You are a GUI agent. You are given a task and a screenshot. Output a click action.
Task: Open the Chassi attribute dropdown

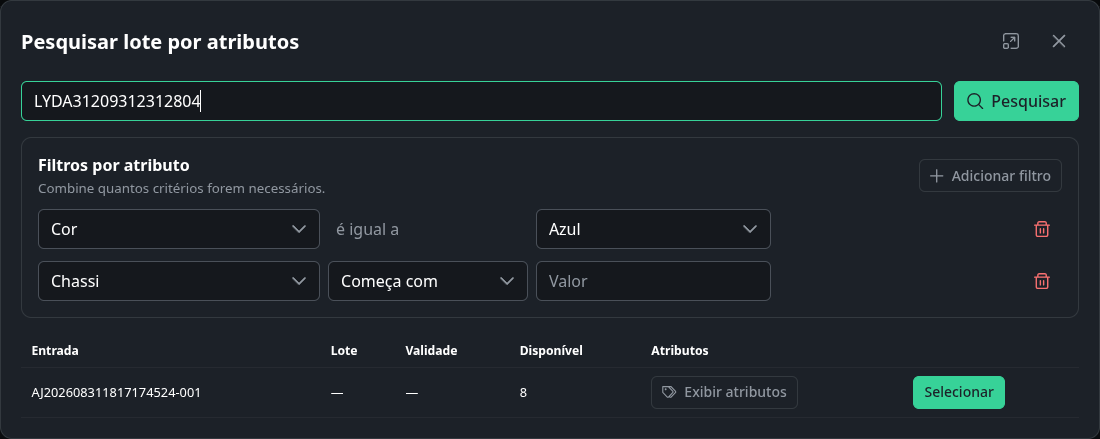click(179, 281)
